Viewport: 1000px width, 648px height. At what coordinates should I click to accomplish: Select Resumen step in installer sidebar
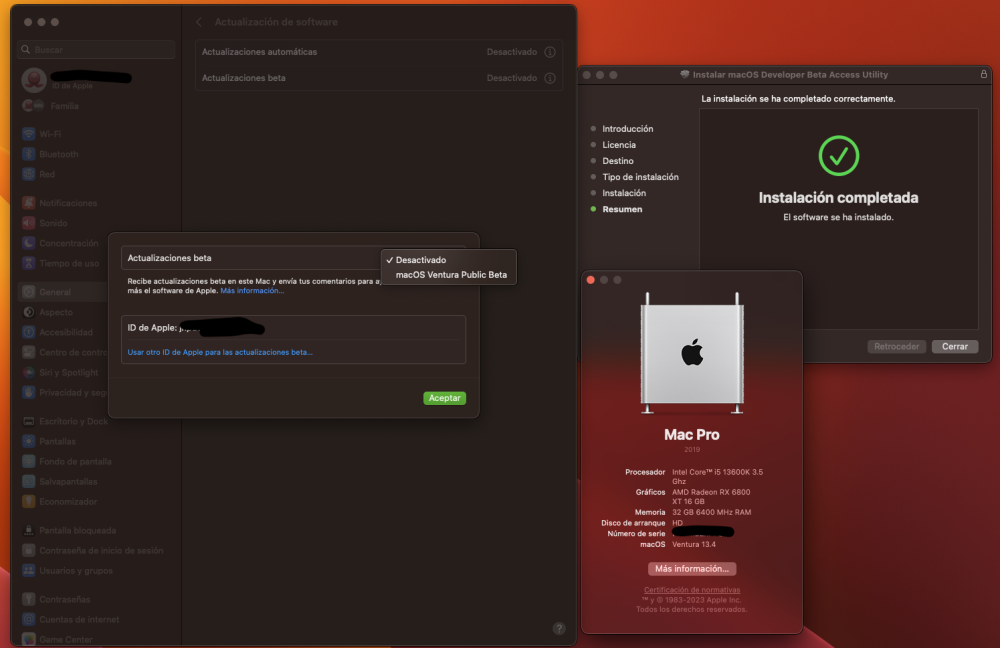tap(622, 209)
